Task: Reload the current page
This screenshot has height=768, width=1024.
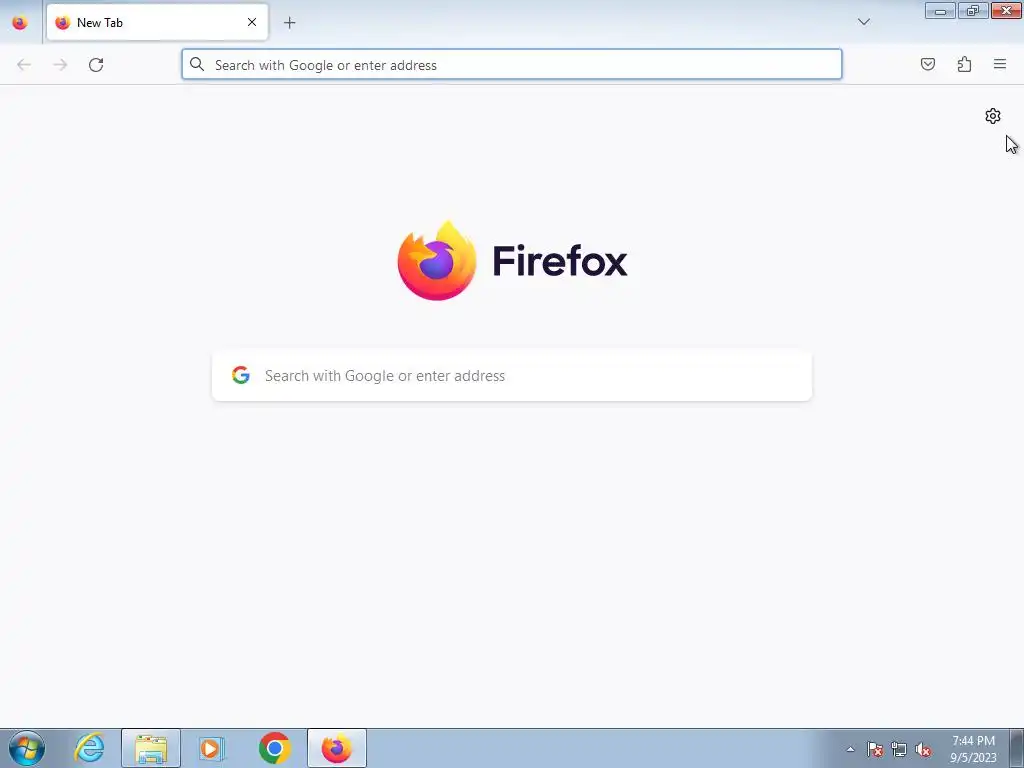Action: coord(96,64)
